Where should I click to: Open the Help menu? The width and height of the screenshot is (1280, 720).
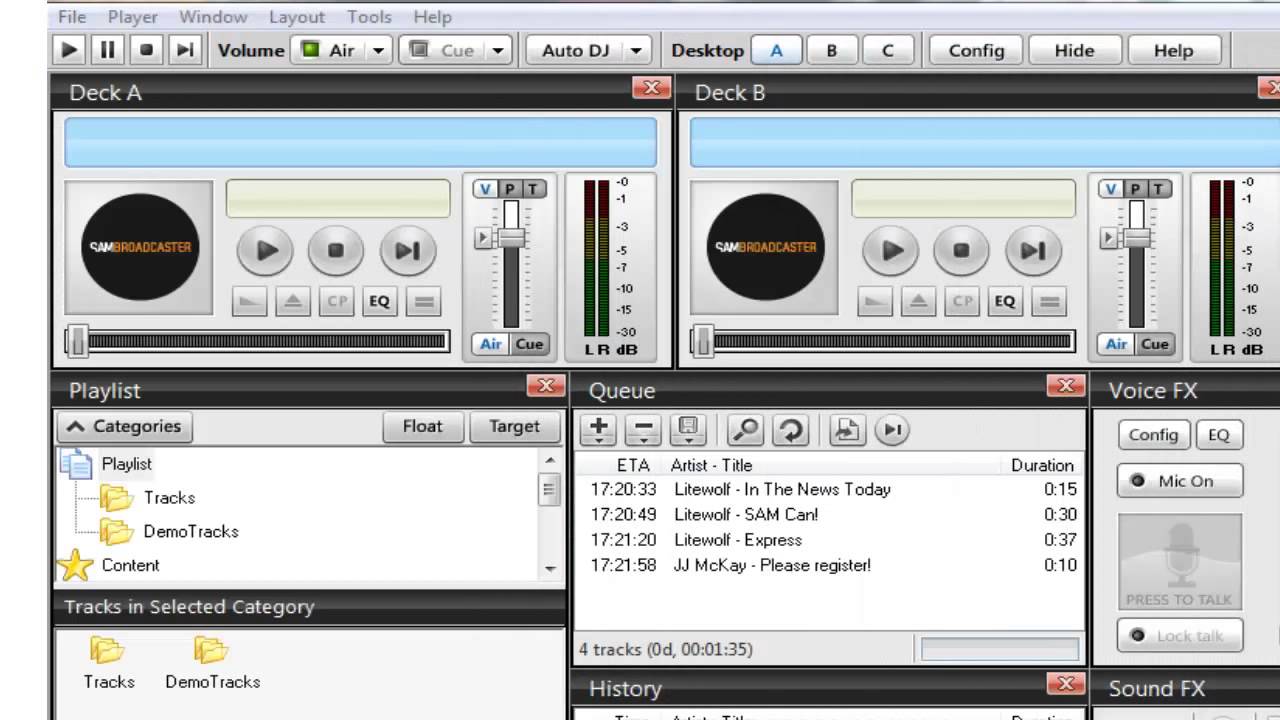point(433,17)
